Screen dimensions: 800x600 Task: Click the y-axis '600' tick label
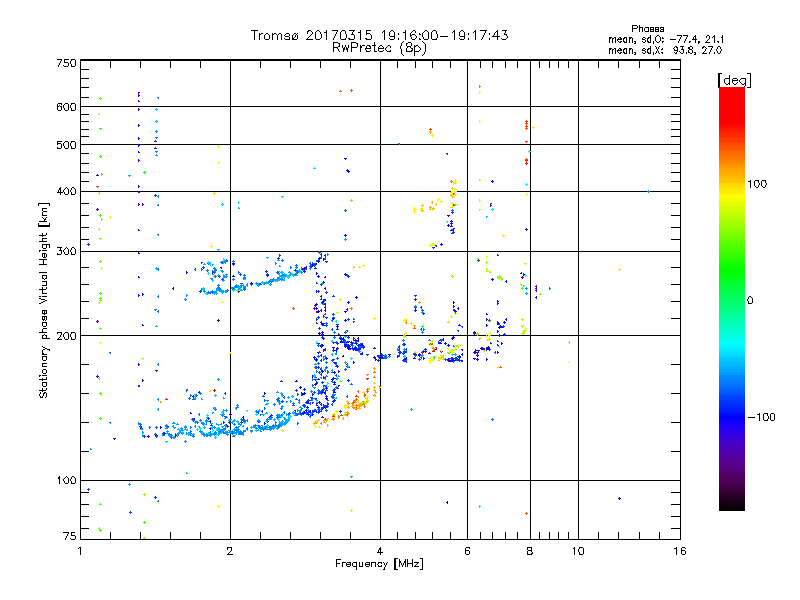tap(67, 107)
